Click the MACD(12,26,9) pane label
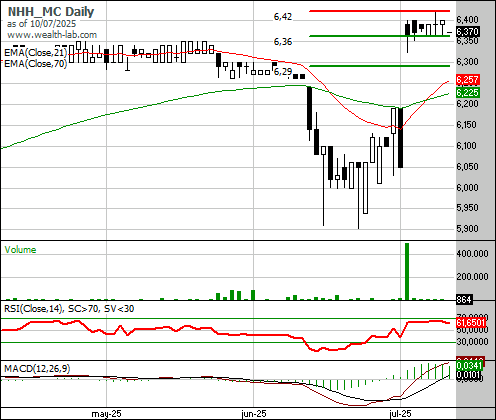The width and height of the screenshot is (496, 420). coord(37,369)
